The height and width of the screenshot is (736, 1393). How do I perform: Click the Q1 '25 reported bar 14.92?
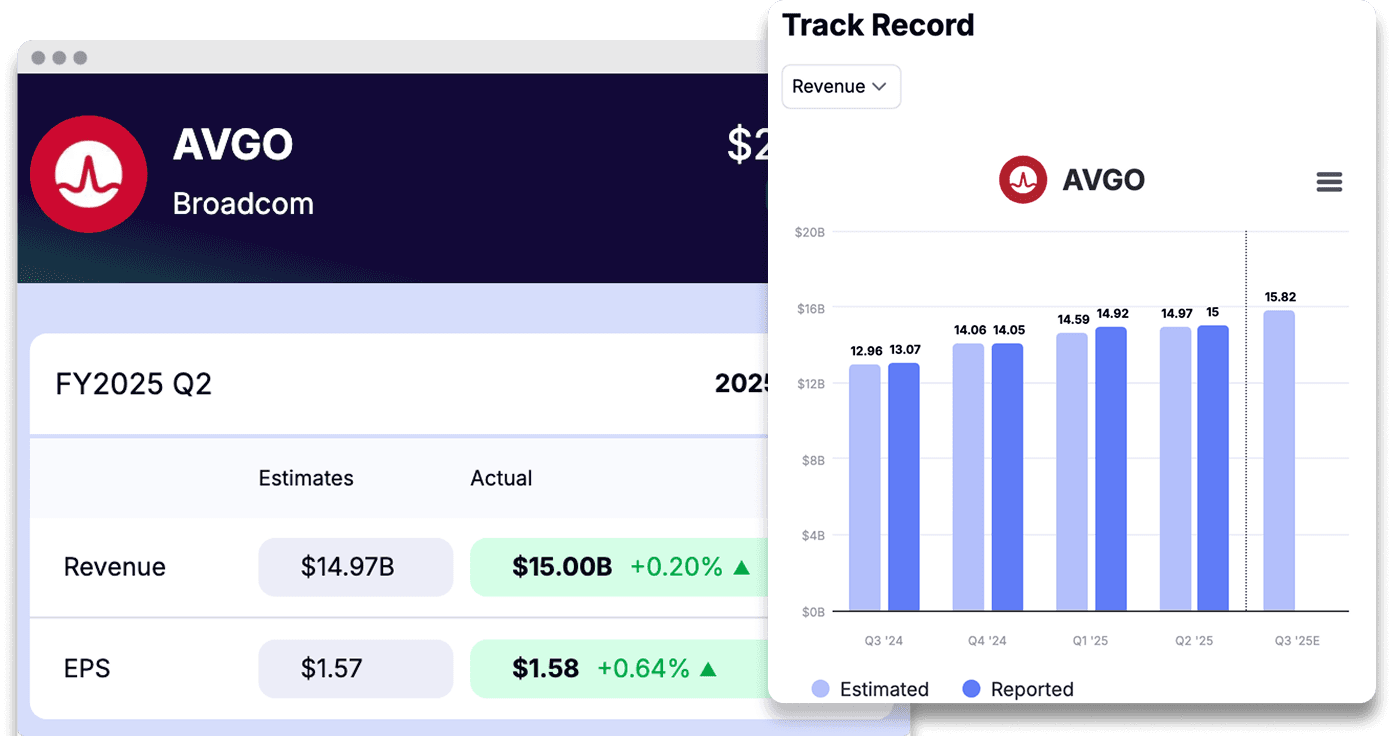[x=1111, y=469]
